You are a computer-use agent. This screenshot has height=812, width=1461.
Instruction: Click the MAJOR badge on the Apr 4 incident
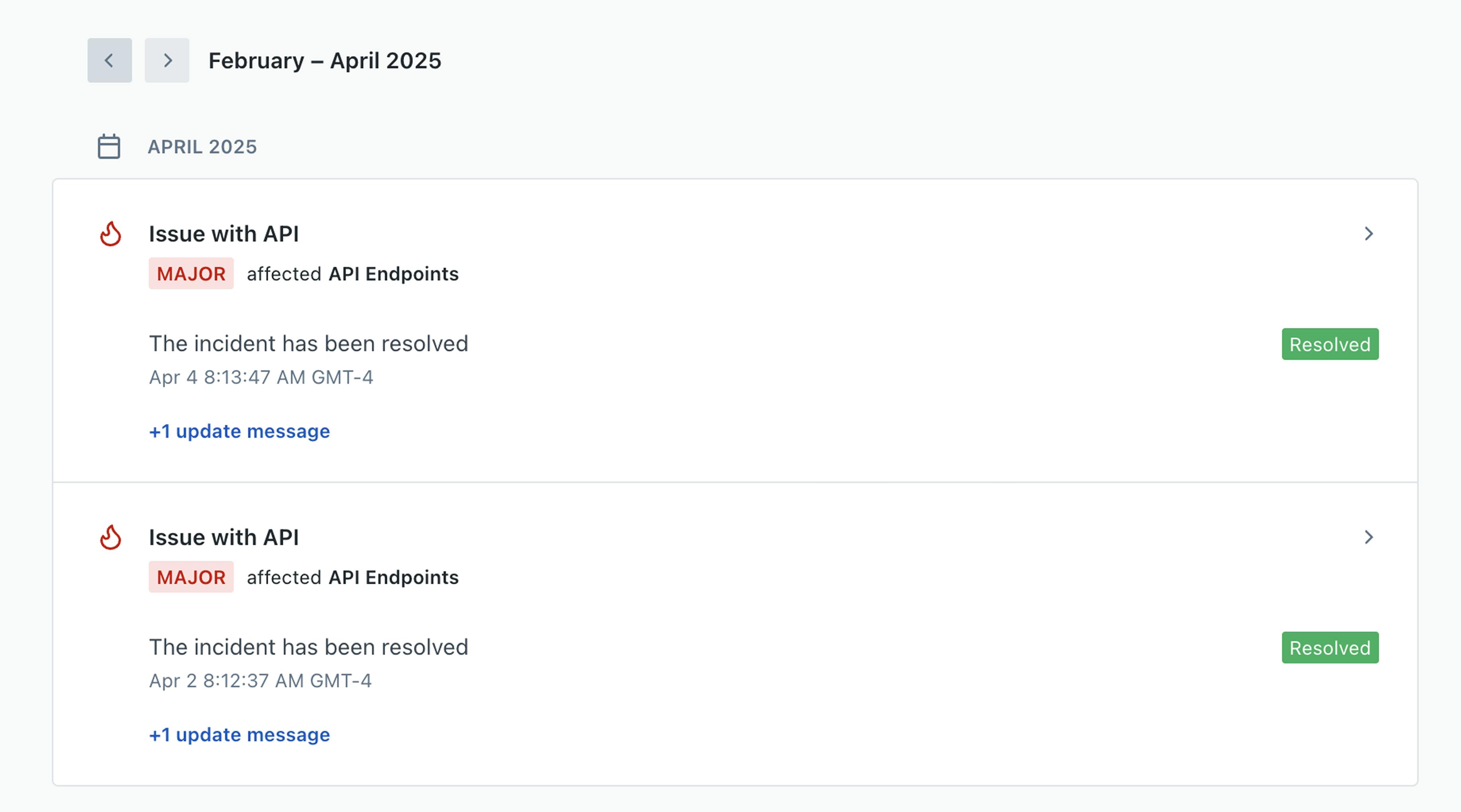point(191,273)
